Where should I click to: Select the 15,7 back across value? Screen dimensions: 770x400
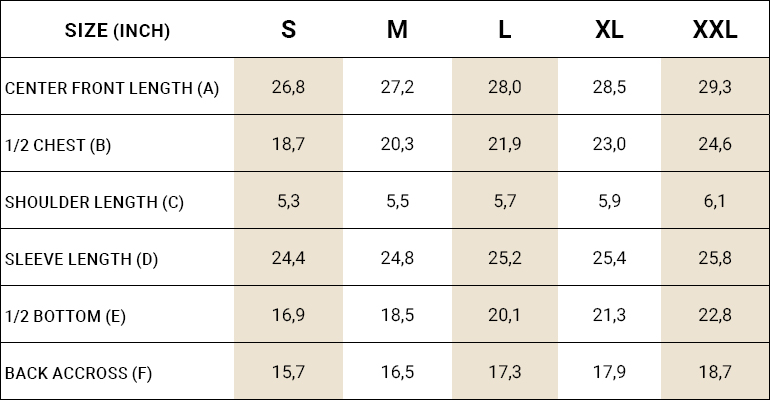click(x=288, y=373)
